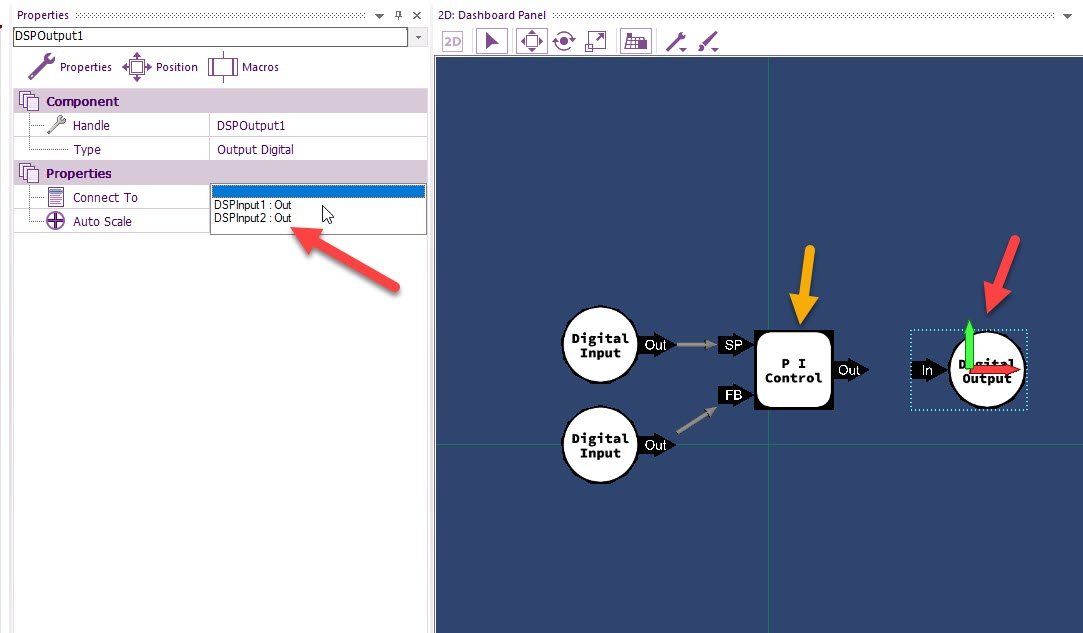
Task: Select the pointer arrow tool in toolbar
Action: 492,41
